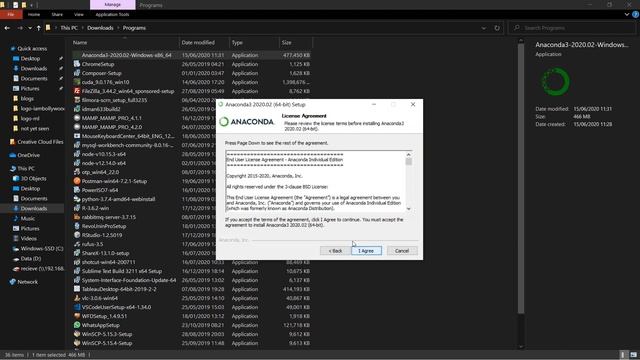Click the vlc-3.0.6-win64 file icon
The height and width of the screenshot is (360, 640).
(x=77, y=298)
